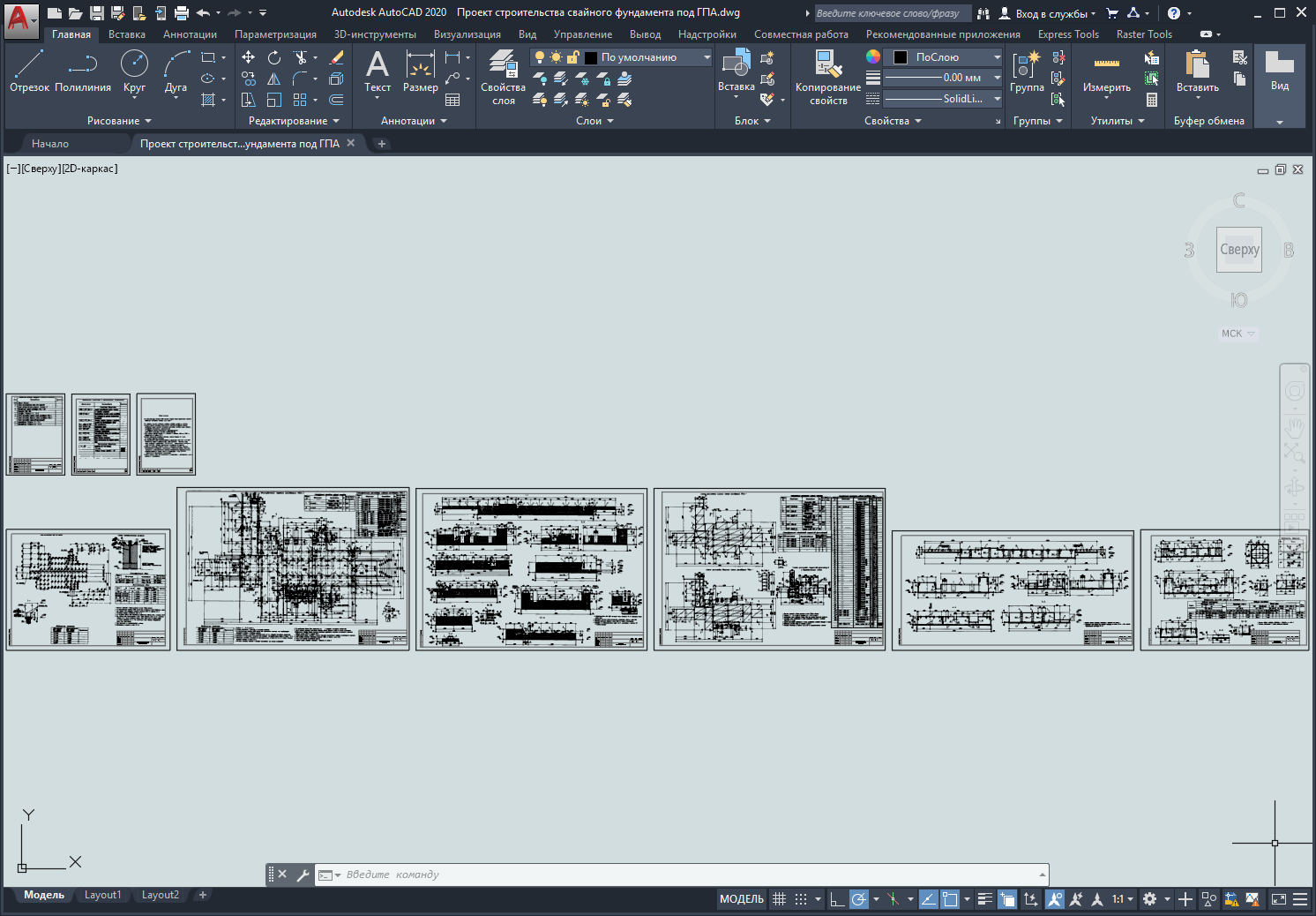Switch to the Layout1 tab
Viewport: 1316px width, 916px height.
(103, 895)
